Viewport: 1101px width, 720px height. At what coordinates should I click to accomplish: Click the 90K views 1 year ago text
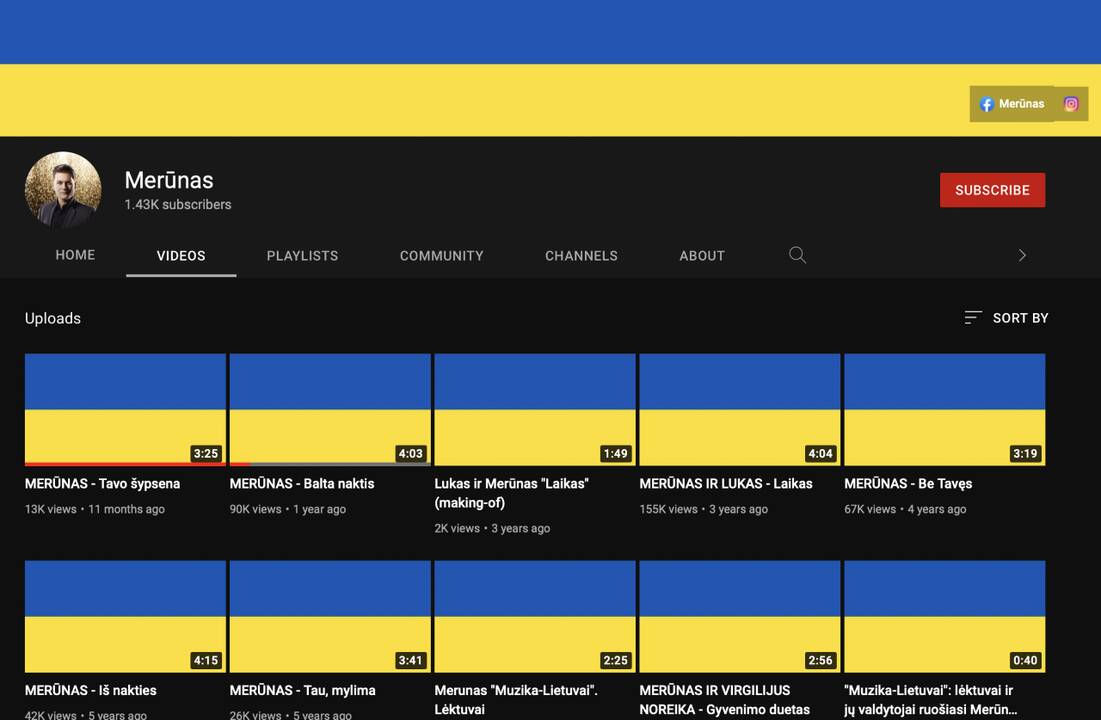tap(288, 509)
